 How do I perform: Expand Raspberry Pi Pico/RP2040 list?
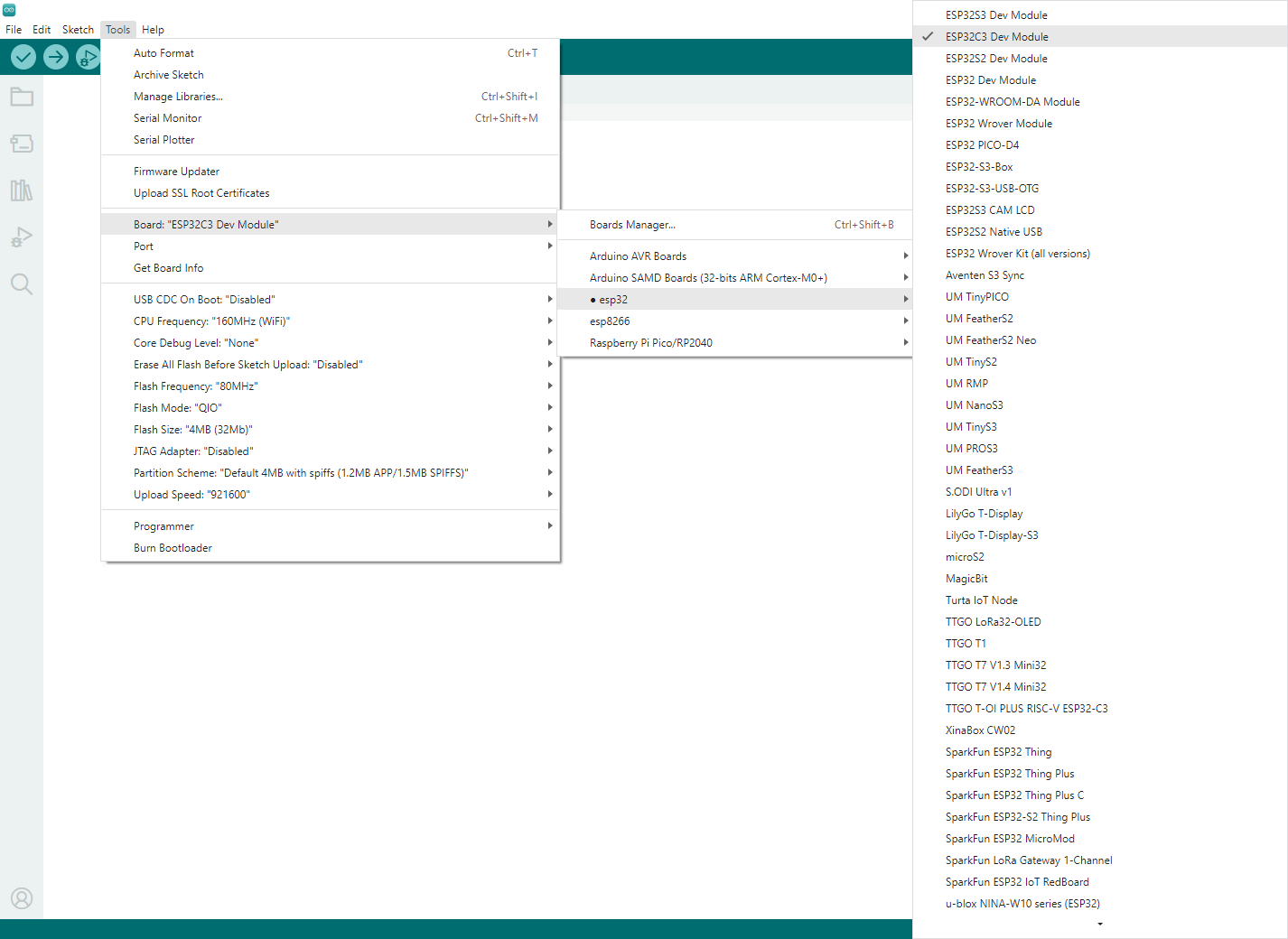click(735, 343)
